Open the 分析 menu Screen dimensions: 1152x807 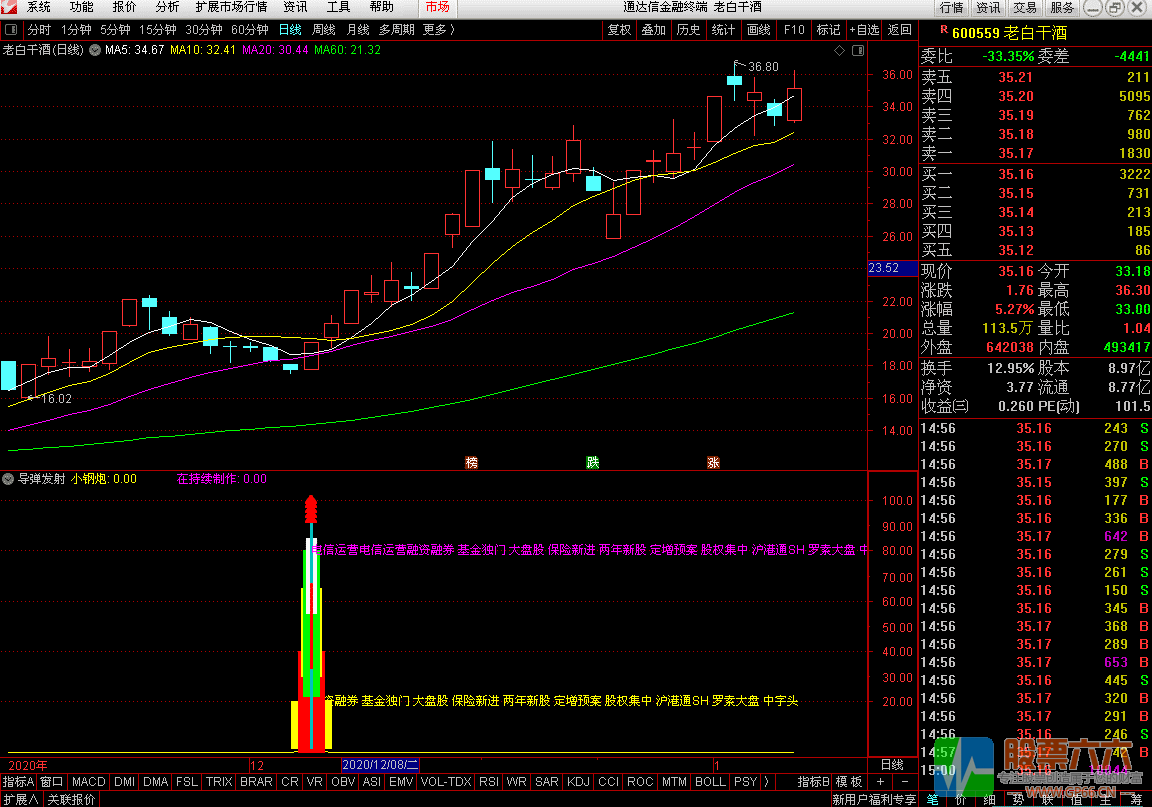pos(167,7)
